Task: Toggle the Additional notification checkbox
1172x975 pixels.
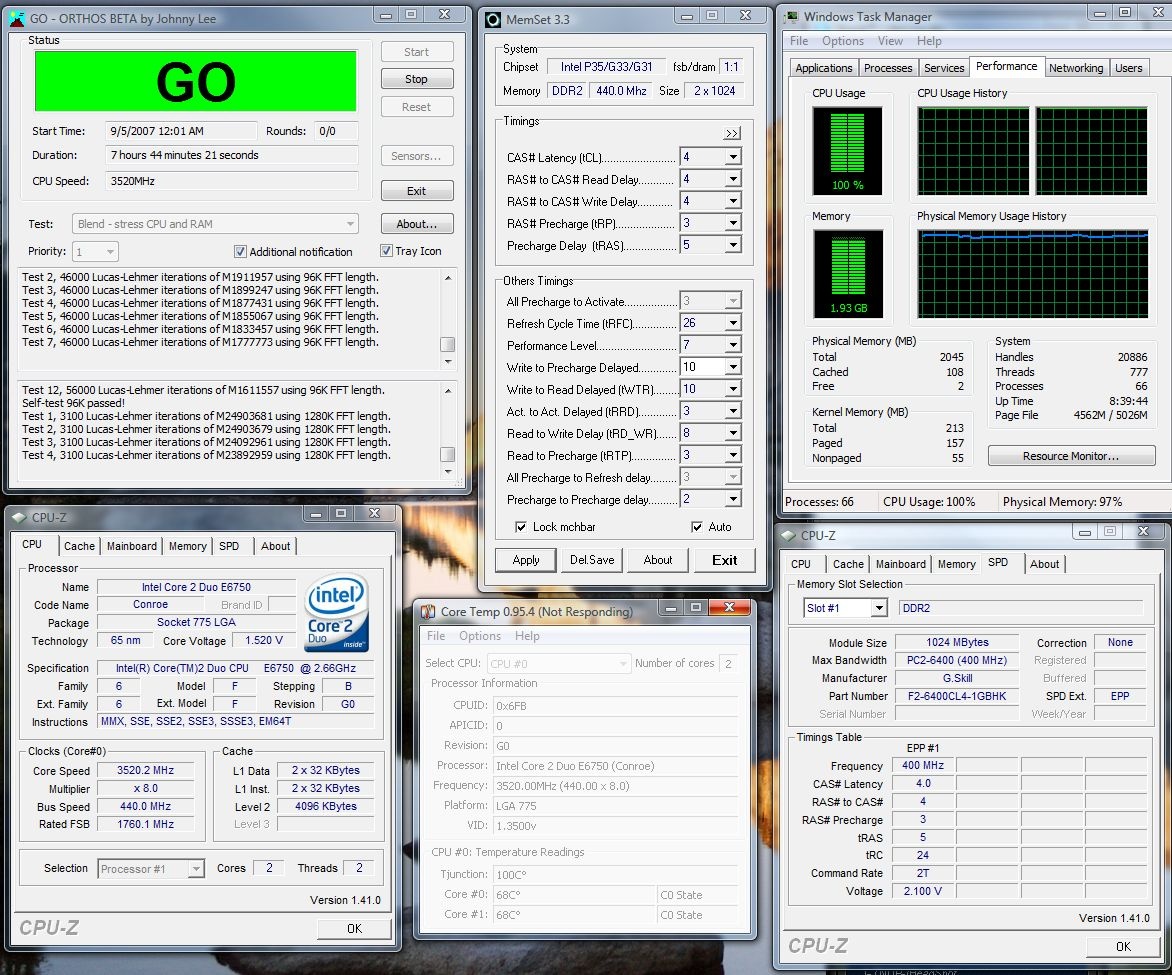Action: point(240,252)
